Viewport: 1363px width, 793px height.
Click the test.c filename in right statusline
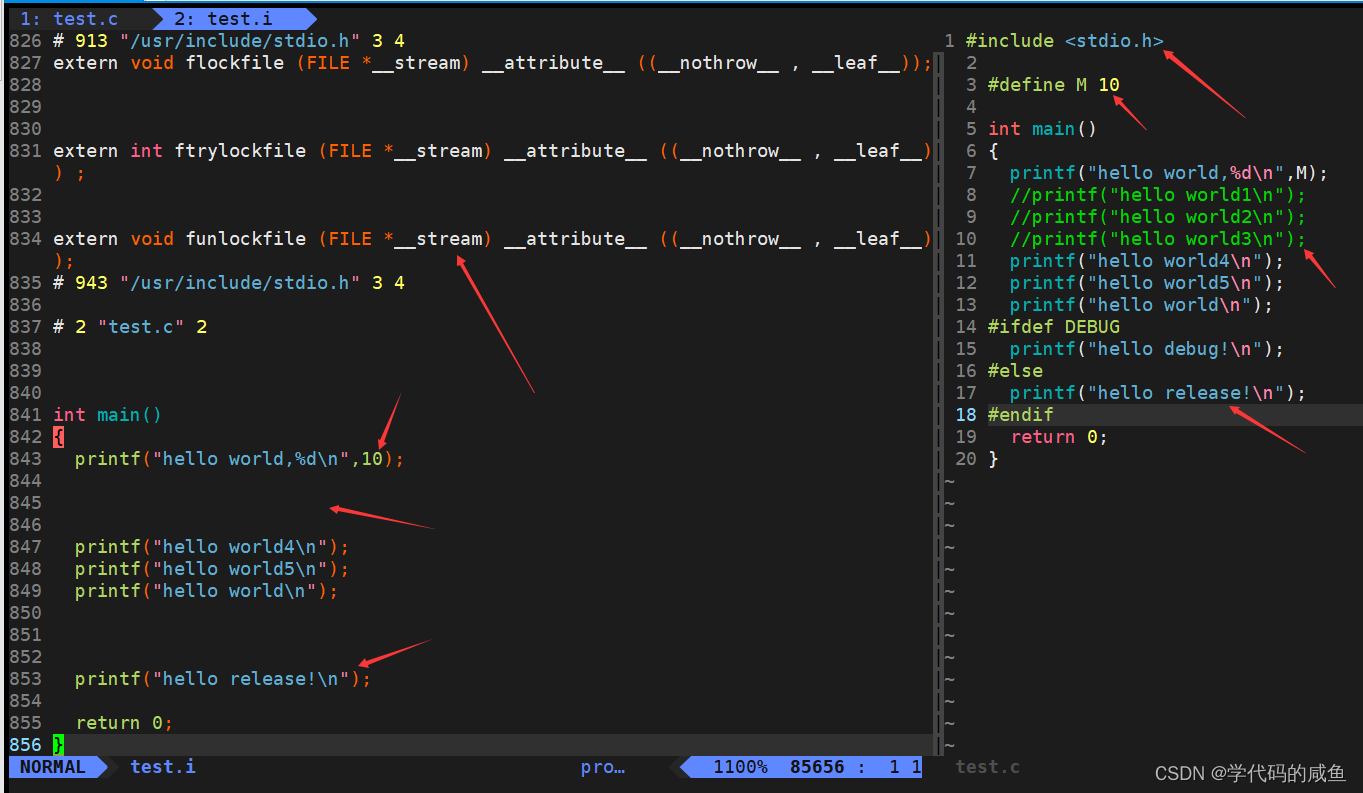[988, 767]
